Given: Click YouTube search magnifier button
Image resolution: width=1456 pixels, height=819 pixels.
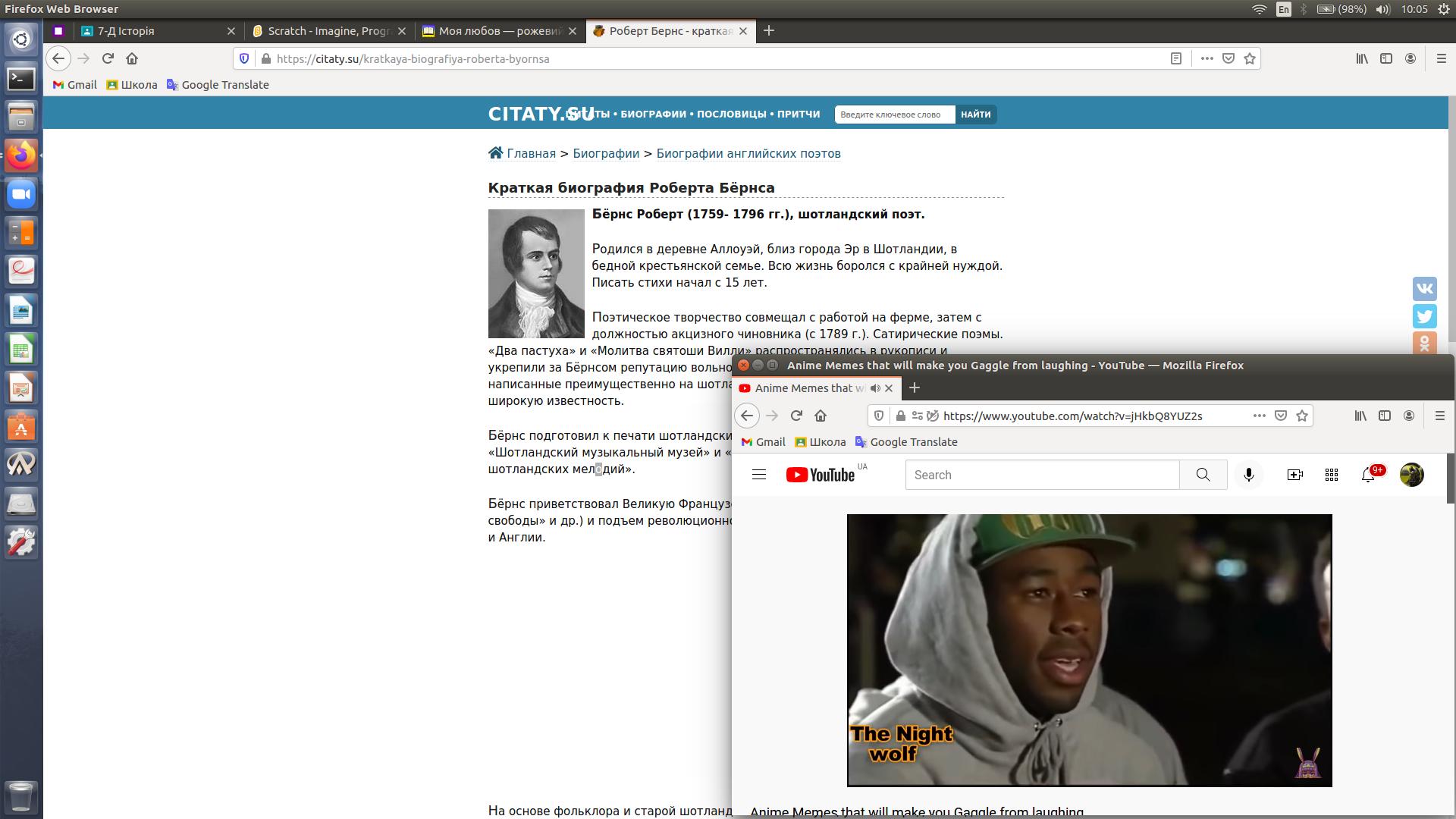Looking at the screenshot, I should [x=1203, y=475].
